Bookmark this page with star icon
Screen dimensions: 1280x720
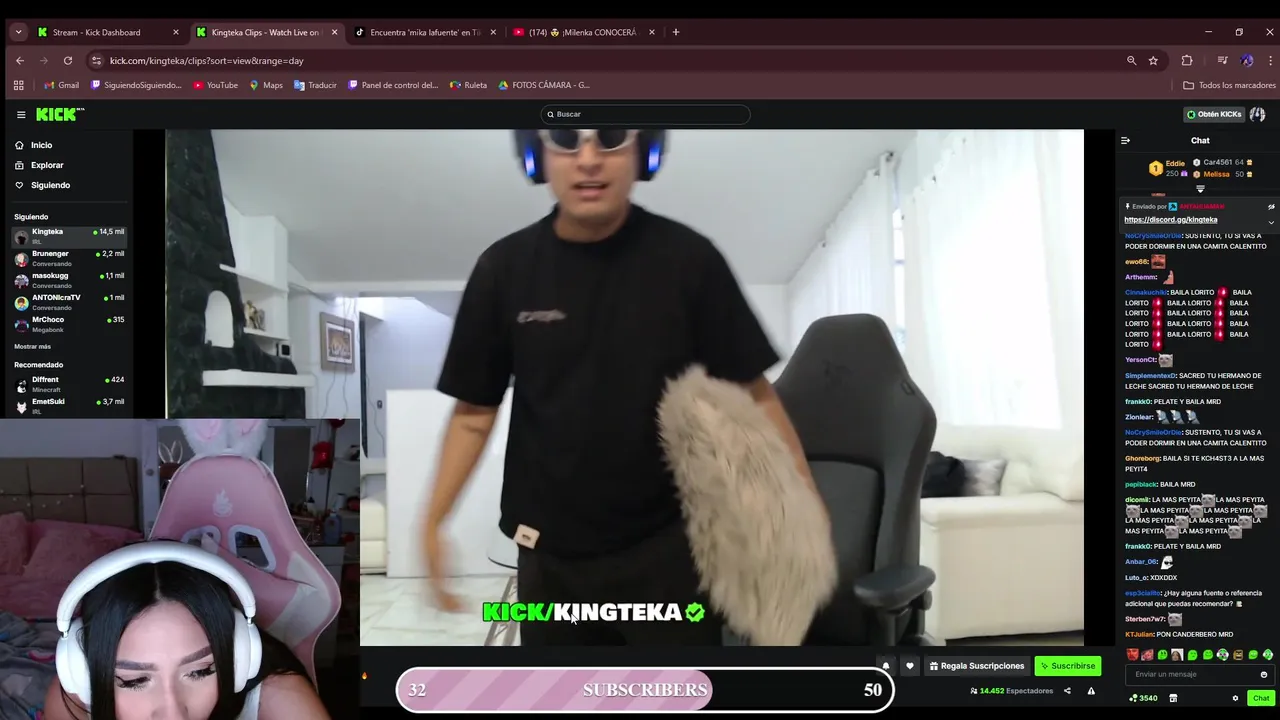click(x=1153, y=60)
